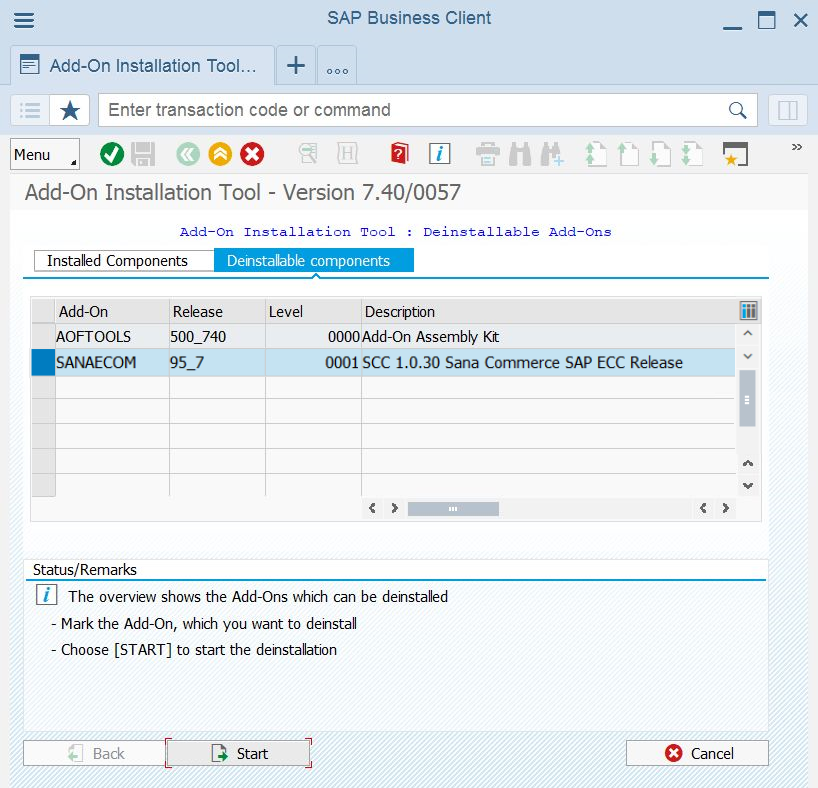
Task: Click the new window shortcut star icon
Action: pos(735,154)
